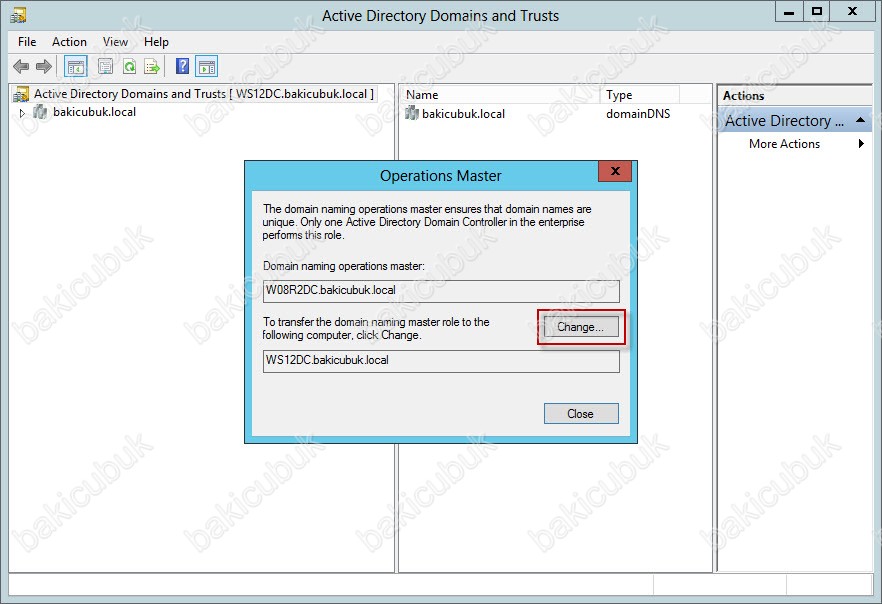Click the Active Directory ... actions header

[x=795, y=120]
